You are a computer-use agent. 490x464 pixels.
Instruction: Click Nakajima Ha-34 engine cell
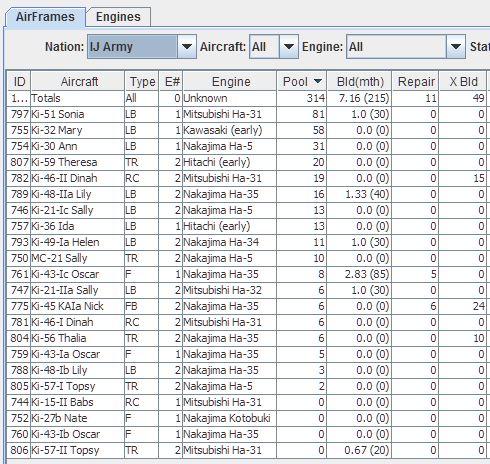pos(230,242)
